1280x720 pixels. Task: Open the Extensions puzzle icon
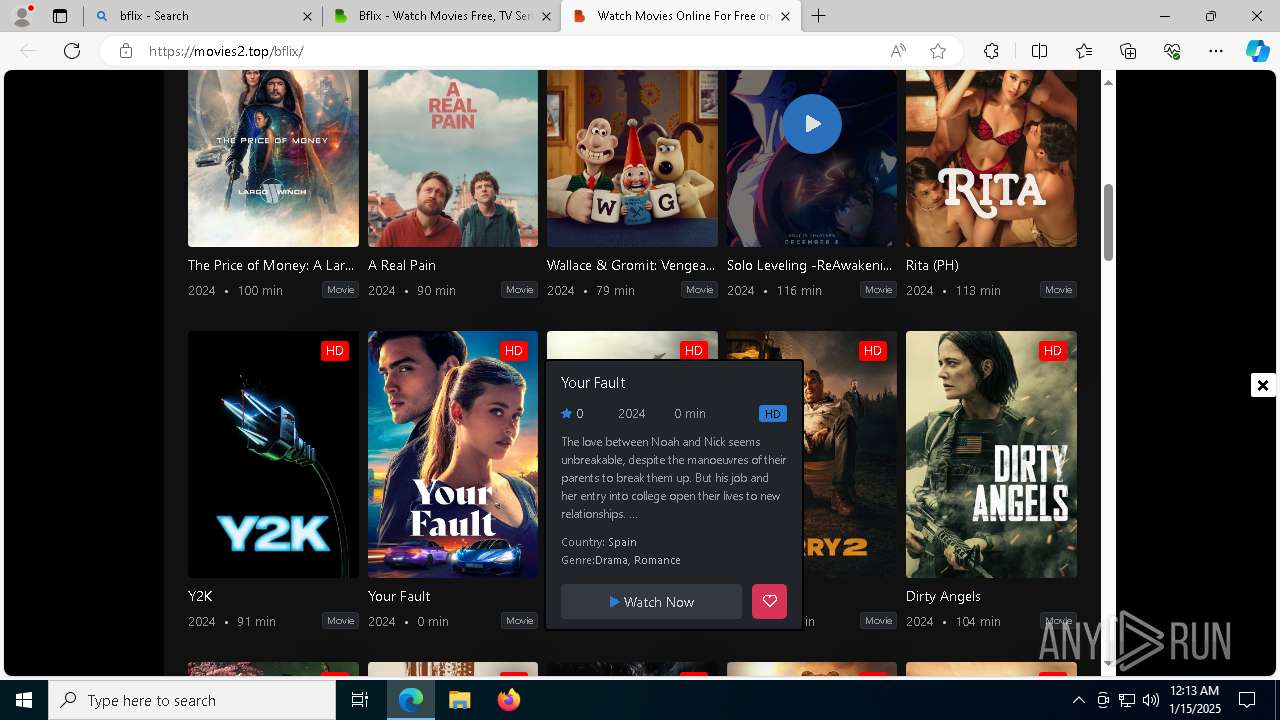coord(991,51)
